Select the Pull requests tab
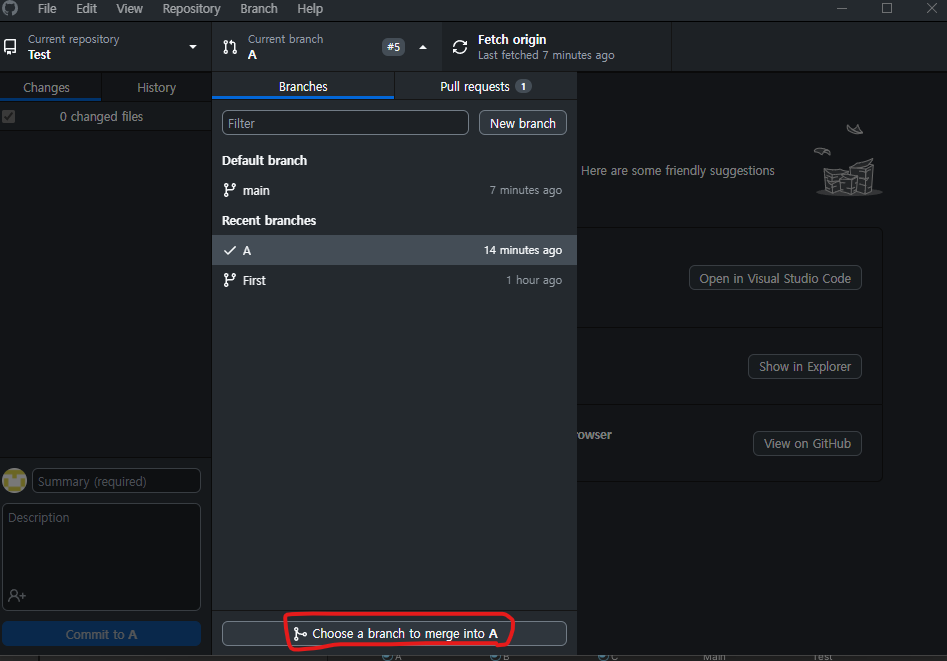The width and height of the screenshot is (947, 661). coord(486,86)
